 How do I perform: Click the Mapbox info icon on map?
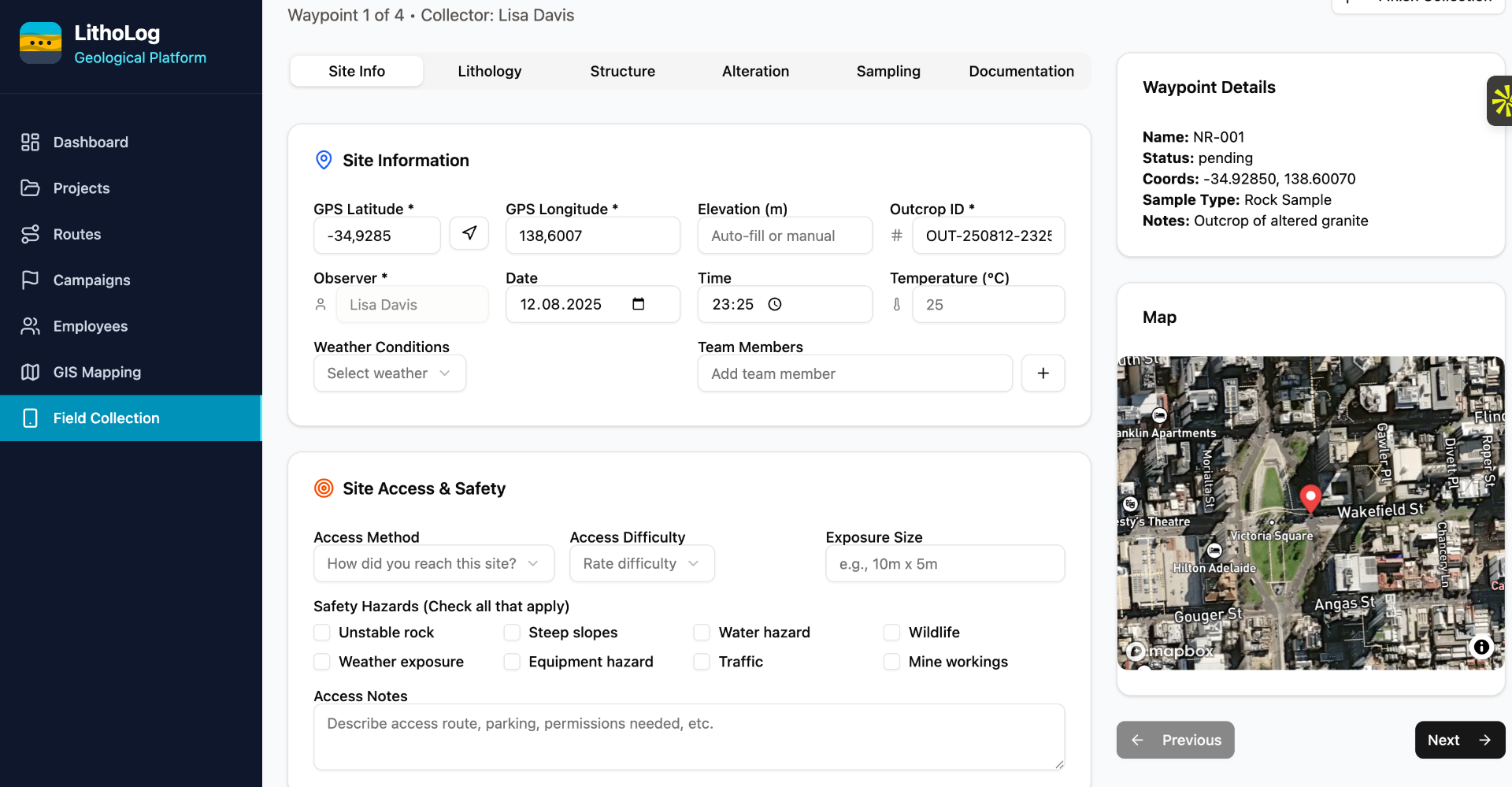pos(1480,647)
